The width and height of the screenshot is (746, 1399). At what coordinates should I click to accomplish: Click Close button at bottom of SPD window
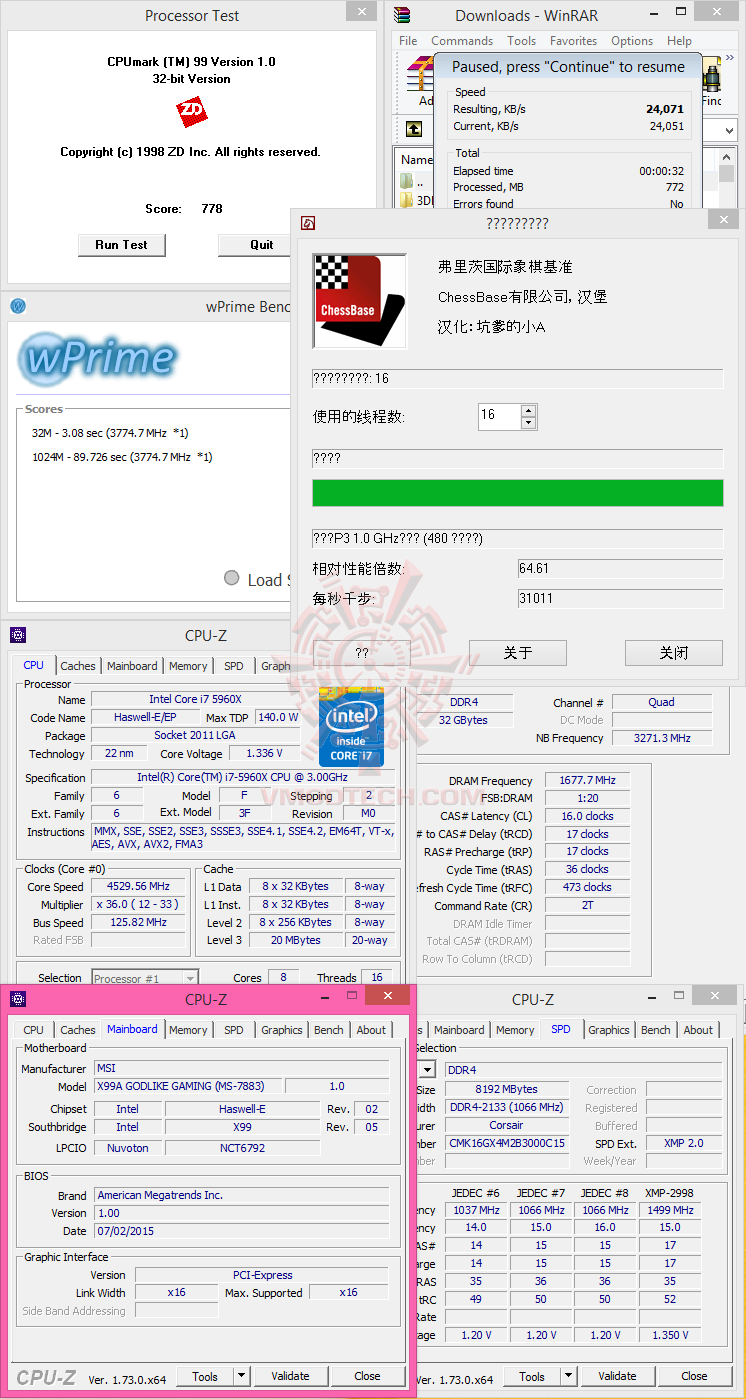pyautogui.click(x=694, y=1376)
